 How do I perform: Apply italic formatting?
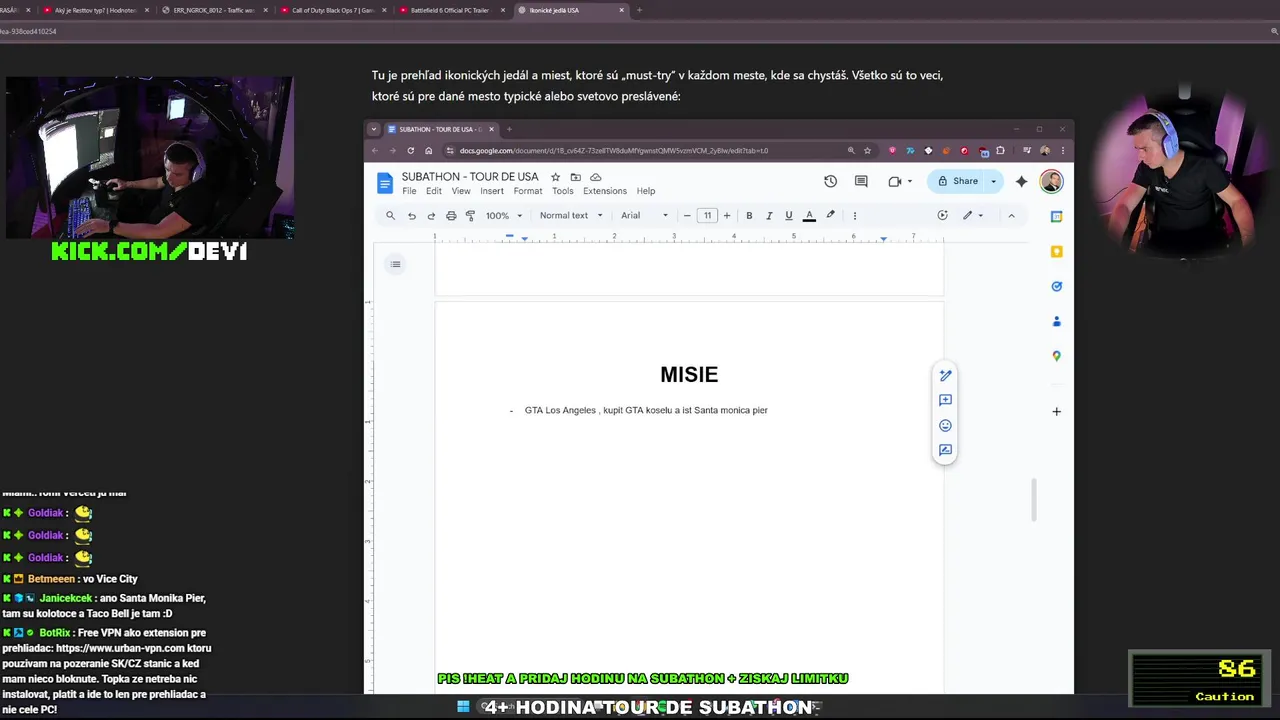tap(769, 215)
